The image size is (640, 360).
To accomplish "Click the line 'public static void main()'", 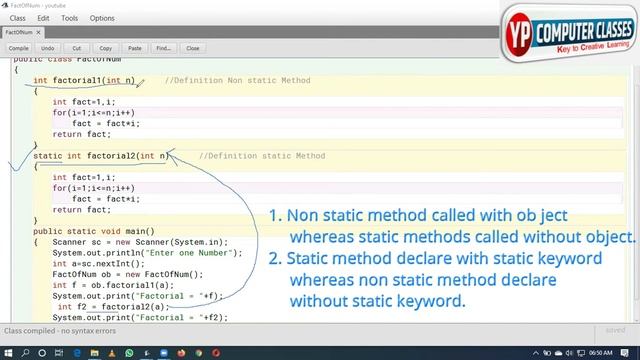I will click(94, 231).
